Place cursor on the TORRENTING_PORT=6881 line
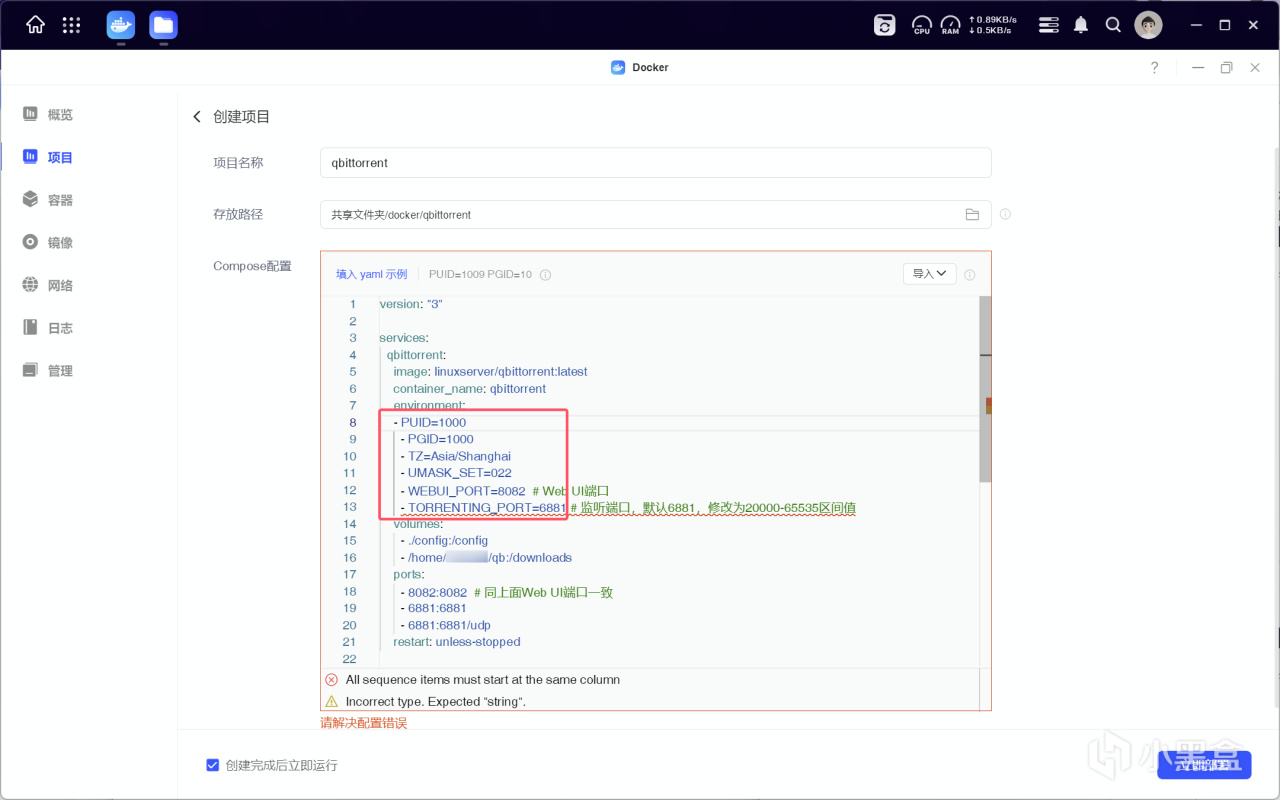The image size is (1280, 800). click(628, 508)
